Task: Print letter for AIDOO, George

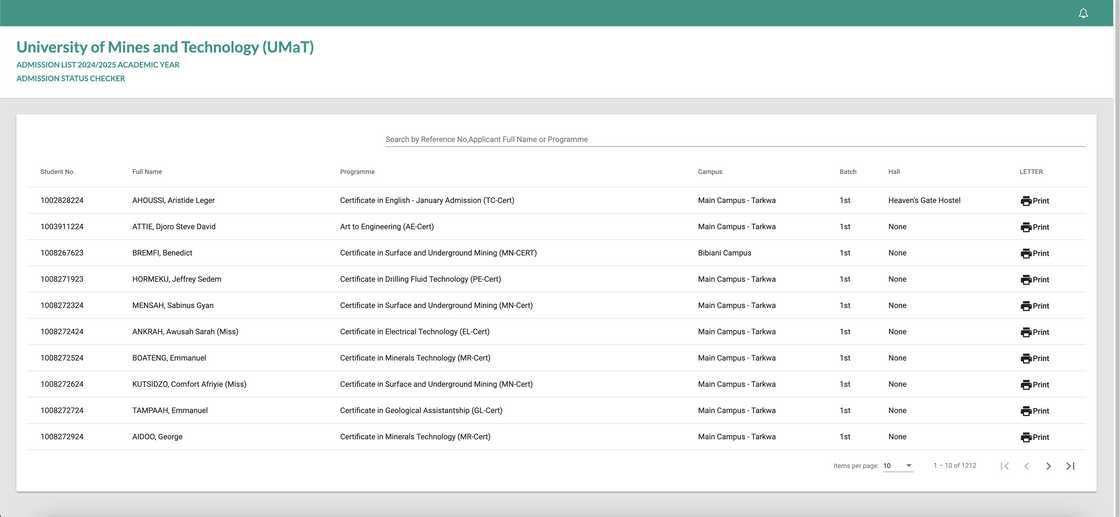Action: click(1035, 437)
